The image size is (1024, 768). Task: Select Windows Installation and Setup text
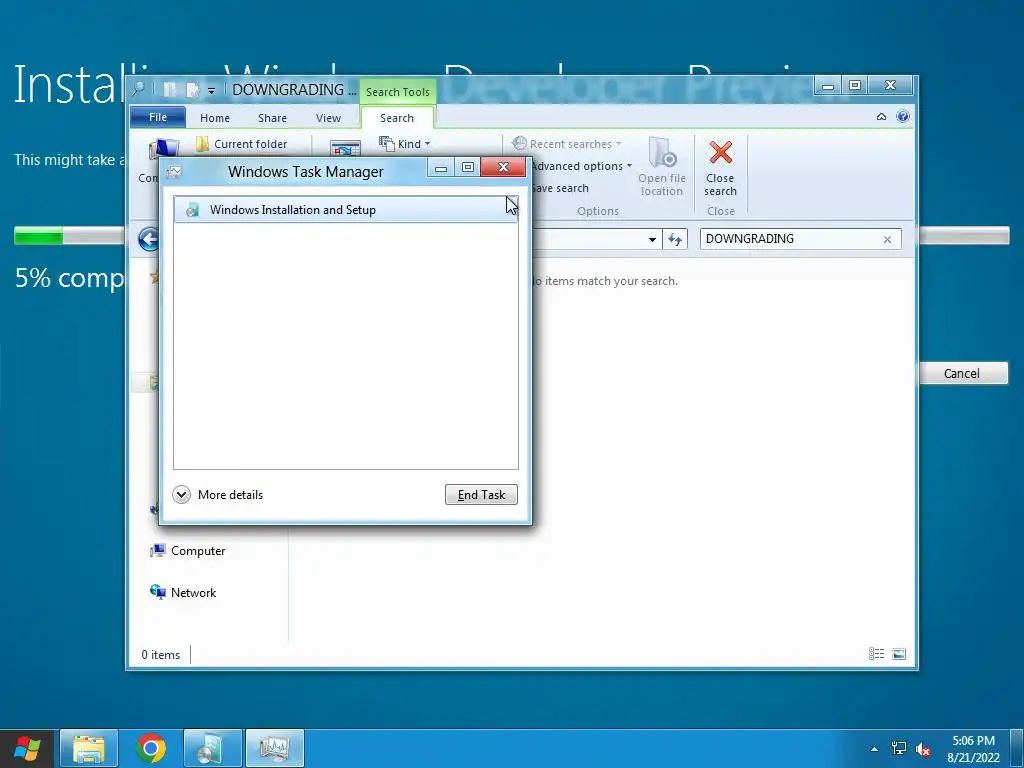pyautogui.click(x=293, y=210)
